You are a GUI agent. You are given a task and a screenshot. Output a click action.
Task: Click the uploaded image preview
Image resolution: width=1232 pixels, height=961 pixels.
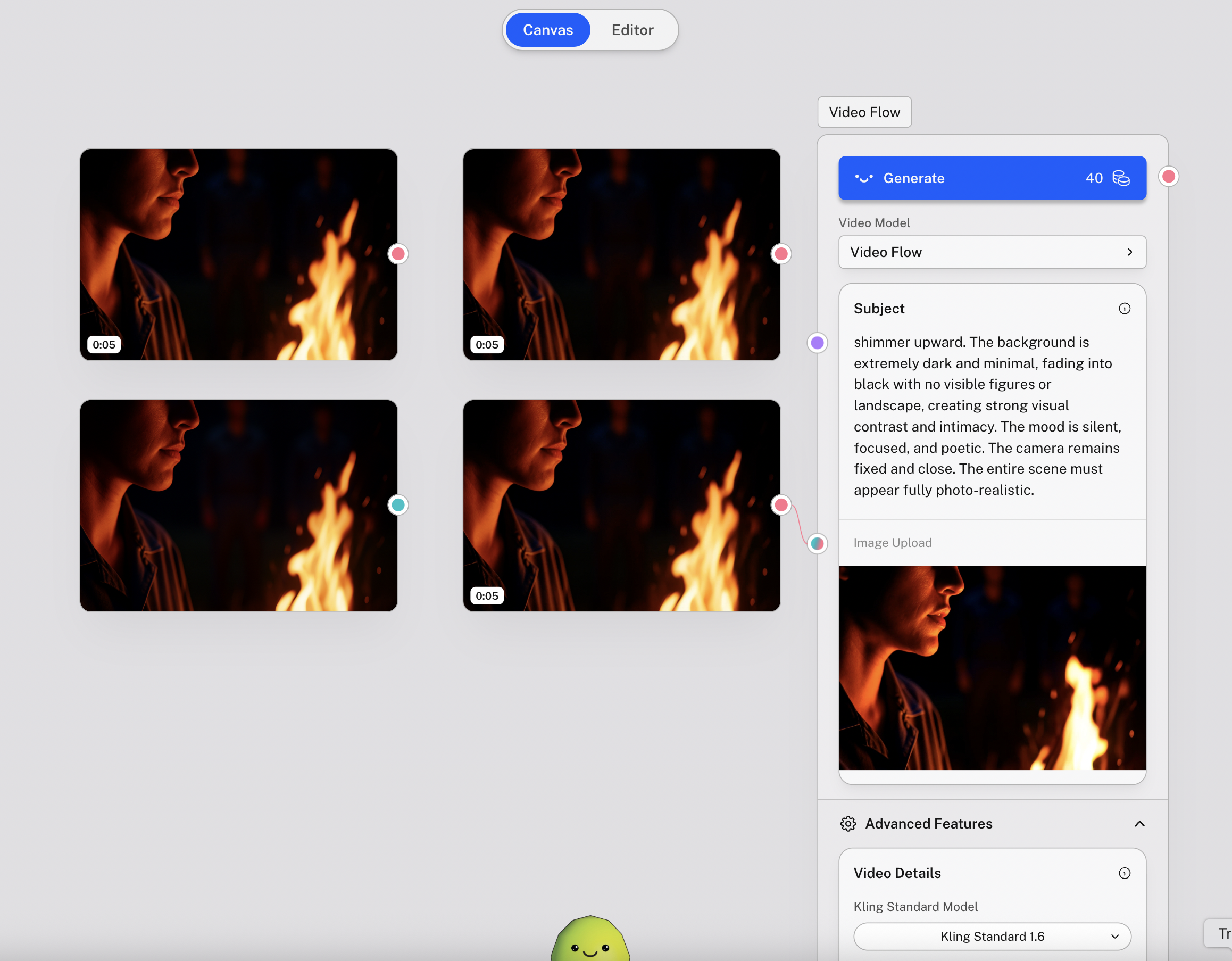pos(992,668)
